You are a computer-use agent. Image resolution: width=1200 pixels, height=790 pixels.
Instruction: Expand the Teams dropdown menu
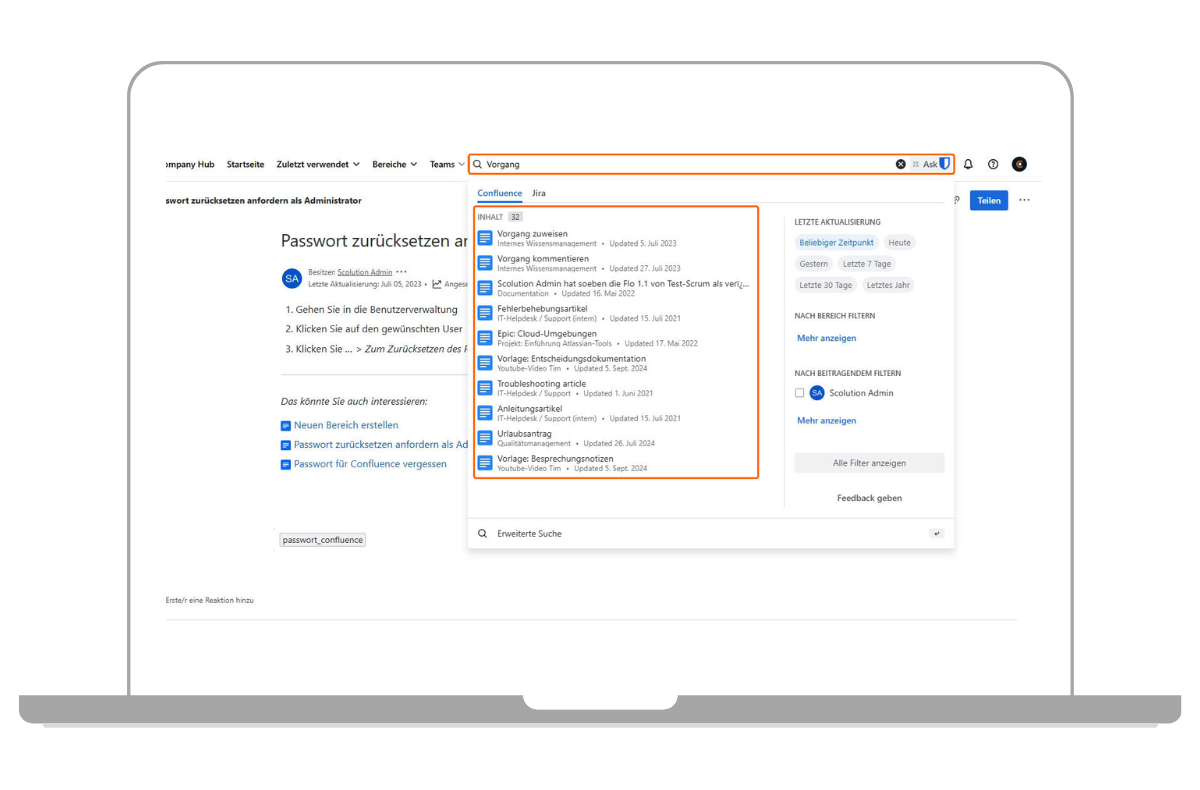point(447,164)
